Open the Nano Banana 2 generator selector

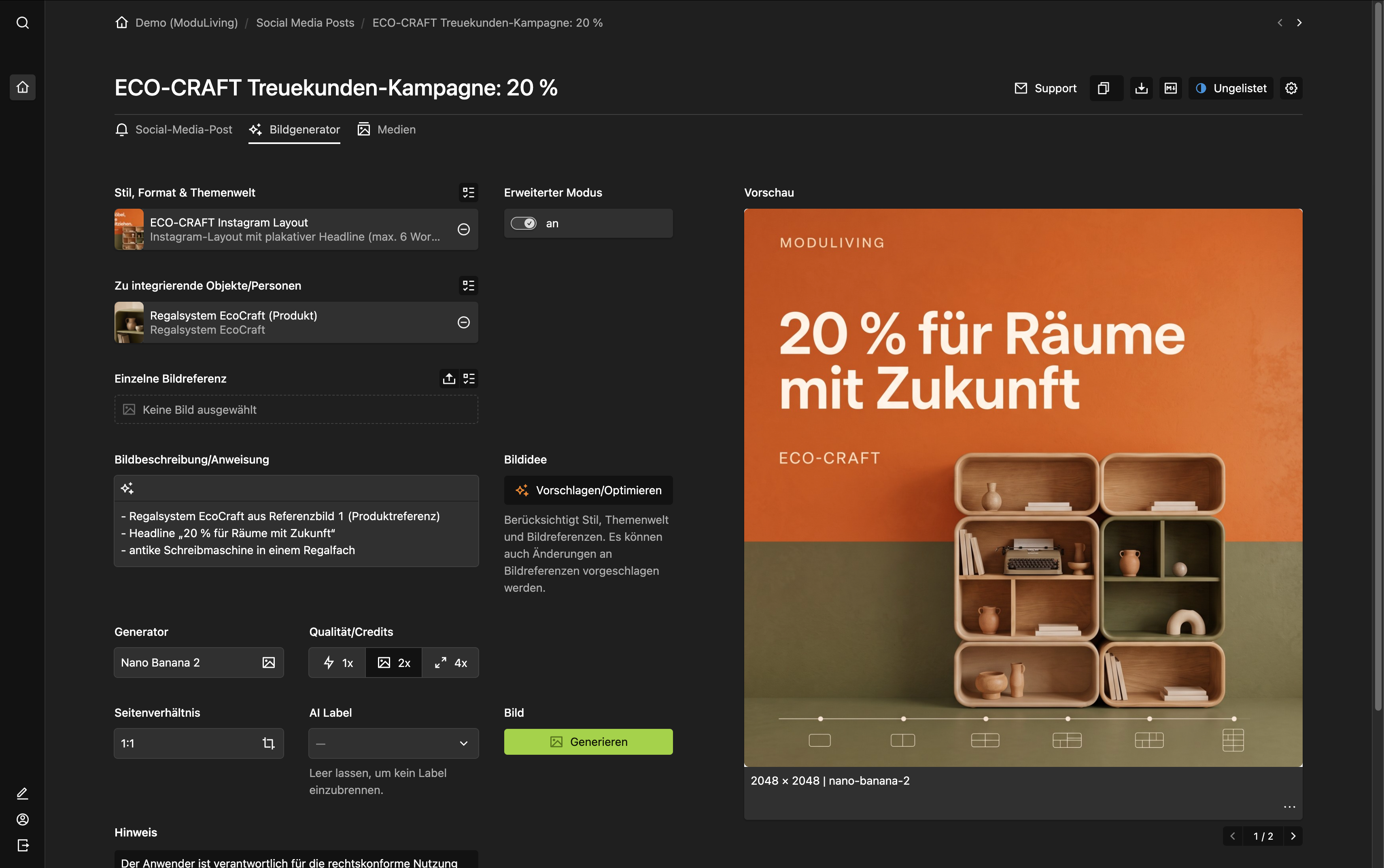coord(199,663)
